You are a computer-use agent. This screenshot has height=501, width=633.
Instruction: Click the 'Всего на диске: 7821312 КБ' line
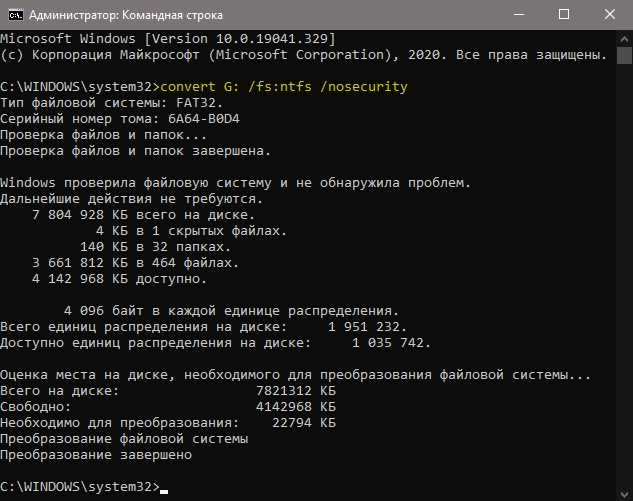(168, 391)
